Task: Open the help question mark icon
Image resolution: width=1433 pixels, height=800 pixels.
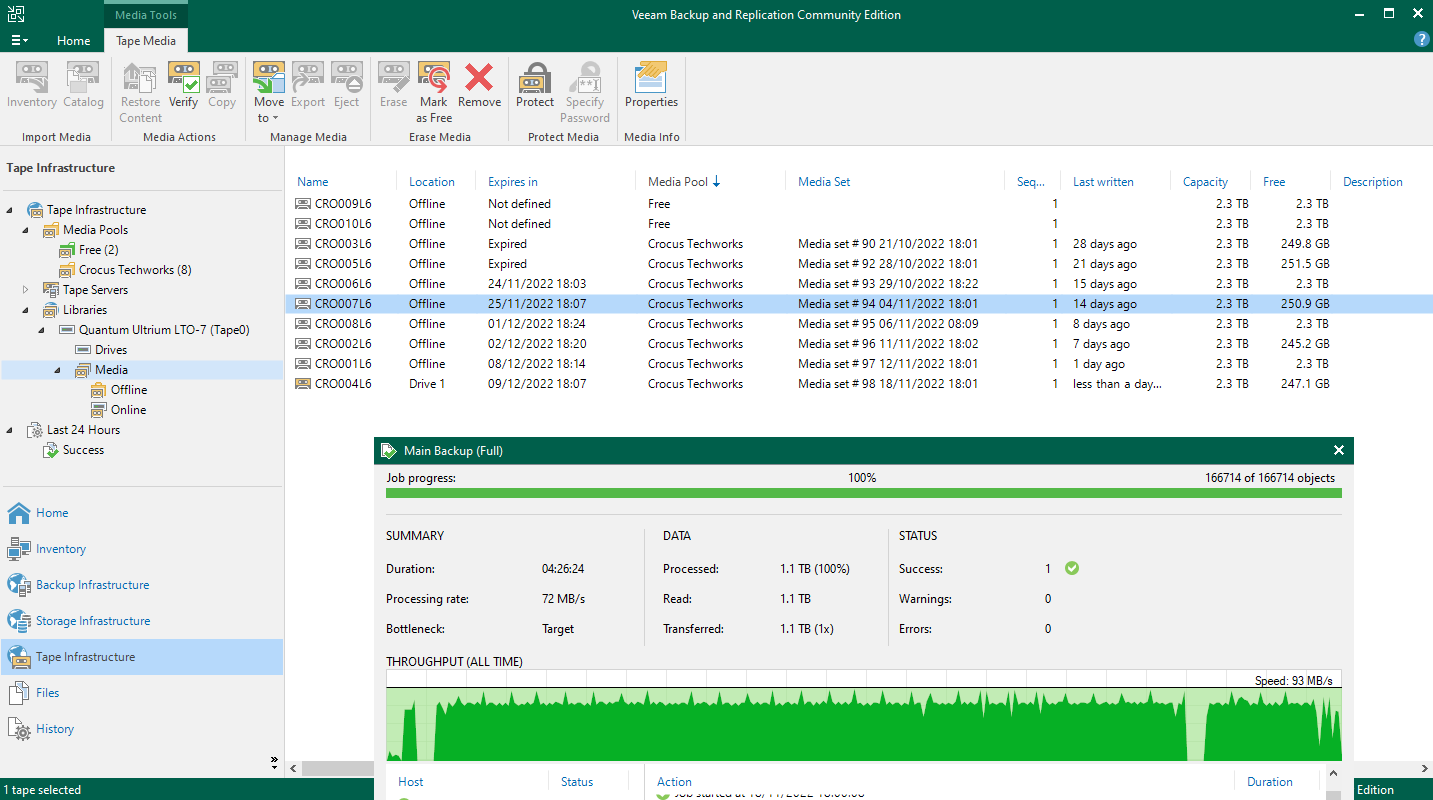Action: point(1421,39)
